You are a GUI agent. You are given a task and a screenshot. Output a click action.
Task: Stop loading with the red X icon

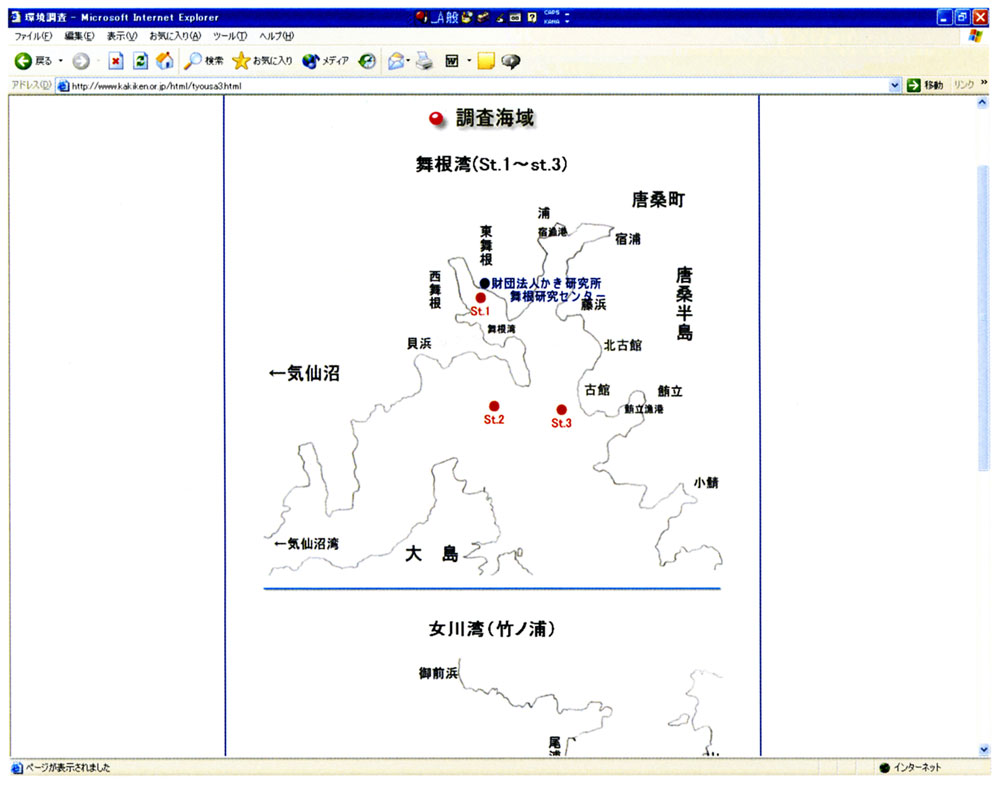click(115, 61)
